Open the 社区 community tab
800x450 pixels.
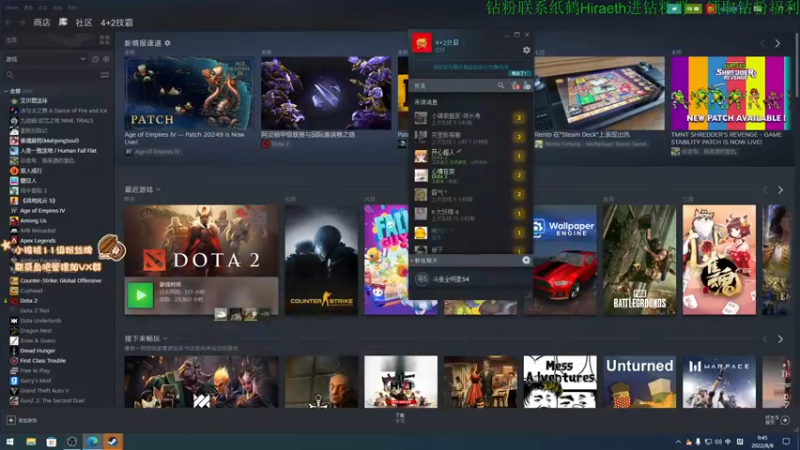84,22
